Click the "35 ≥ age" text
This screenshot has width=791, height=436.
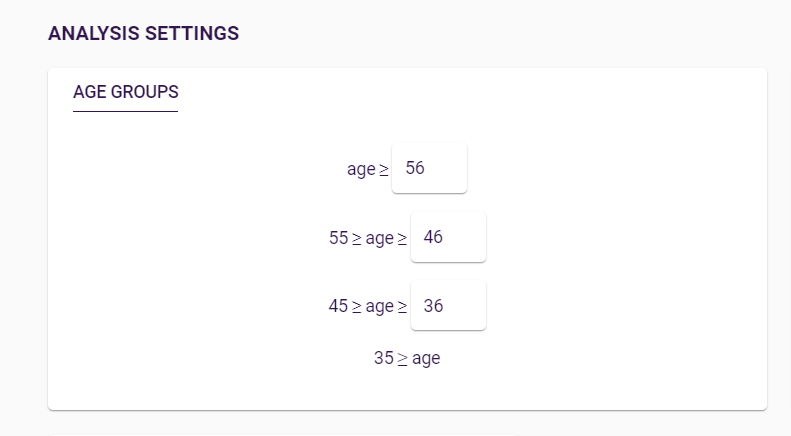[407, 358]
